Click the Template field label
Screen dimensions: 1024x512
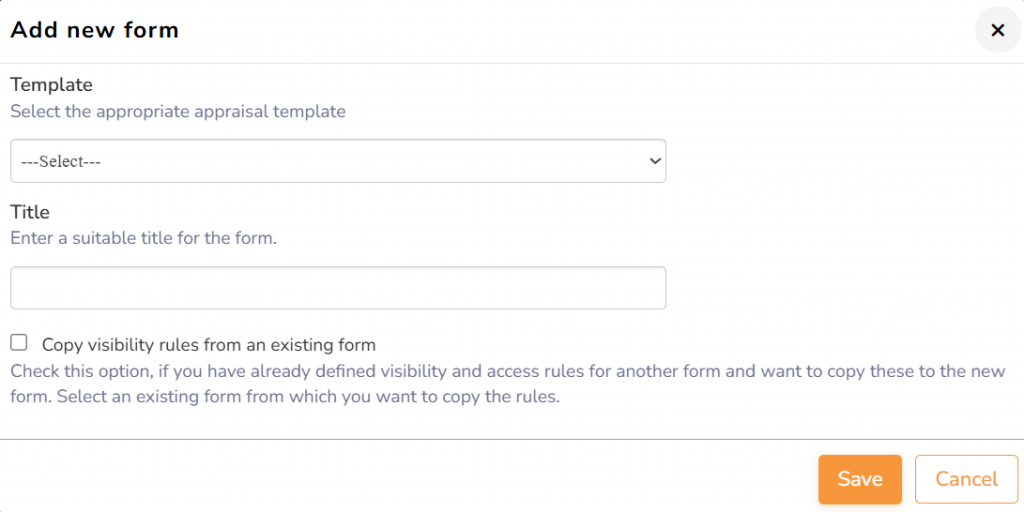click(51, 85)
